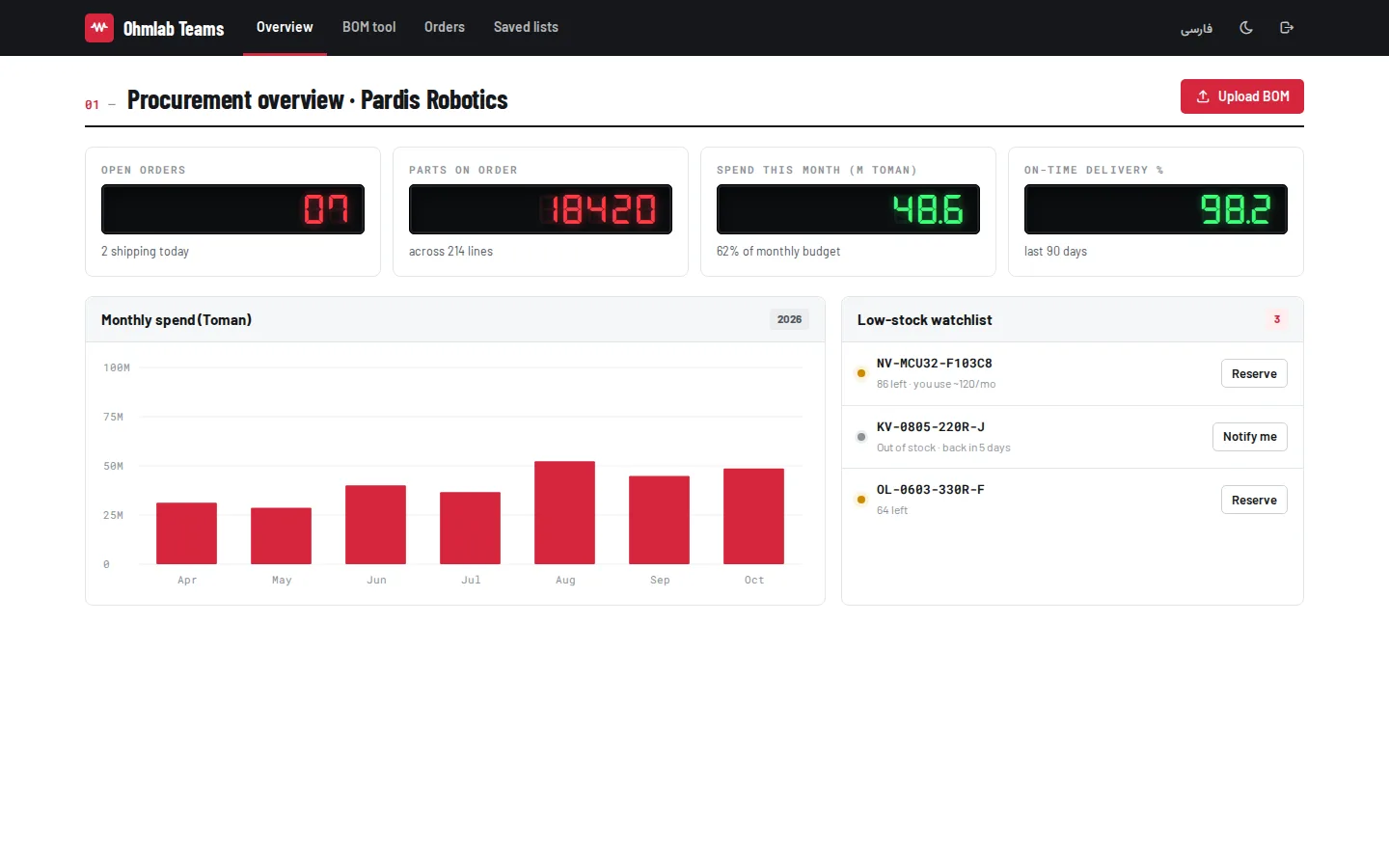Click the "64 left" stock text
The height and width of the screenshot is (868, 1389).
[892, 510]
